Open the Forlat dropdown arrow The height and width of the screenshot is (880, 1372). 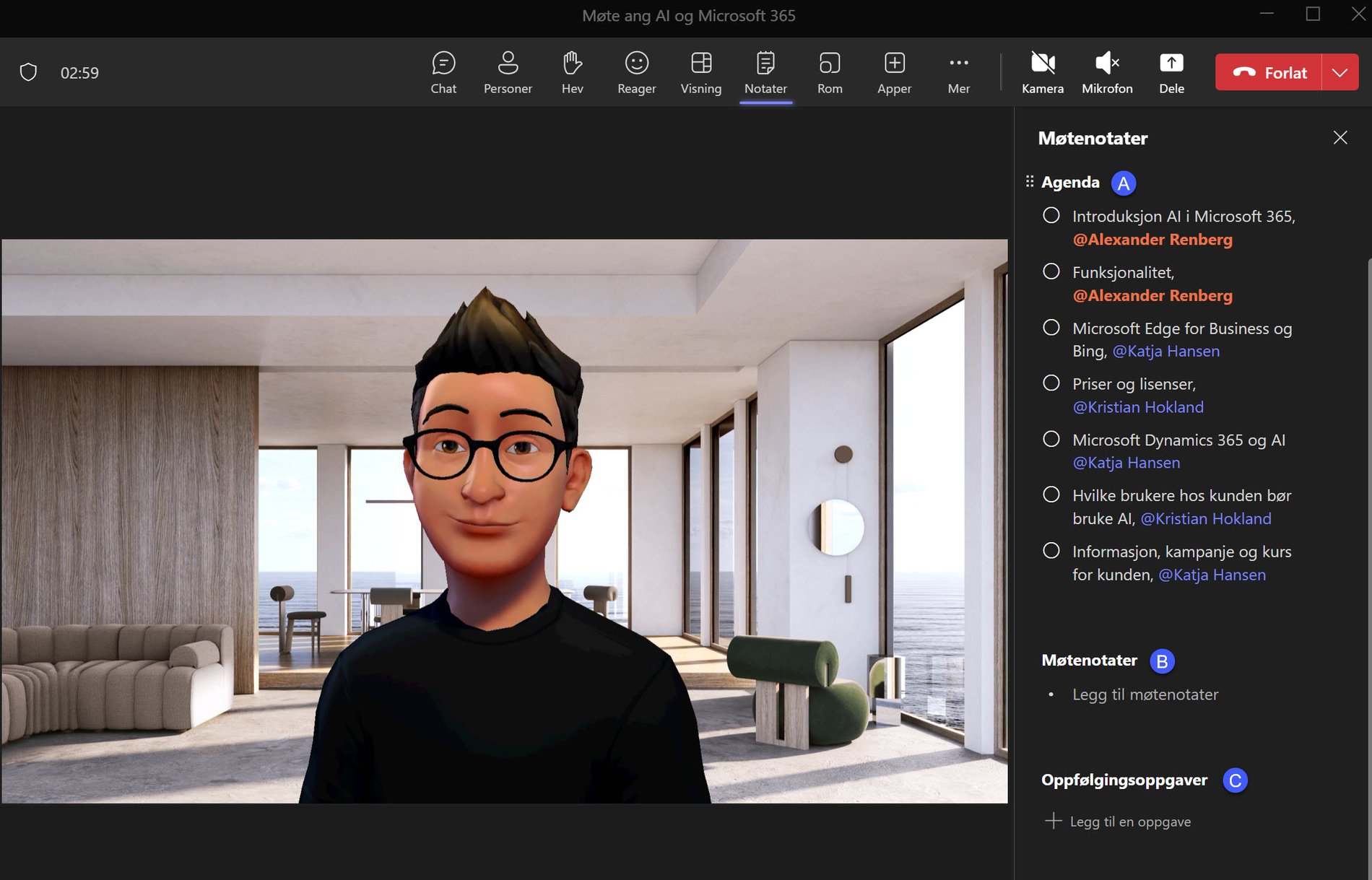pyautogui.click(x=1340, y=72)
